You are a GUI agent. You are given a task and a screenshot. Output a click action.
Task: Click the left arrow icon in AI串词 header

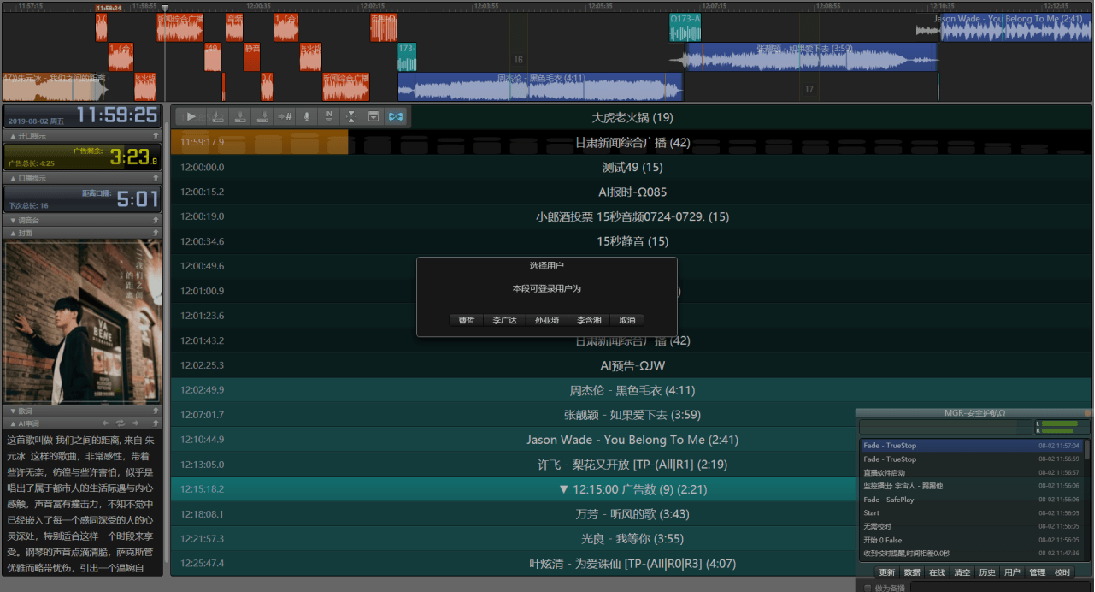click(x=106, y=423)
